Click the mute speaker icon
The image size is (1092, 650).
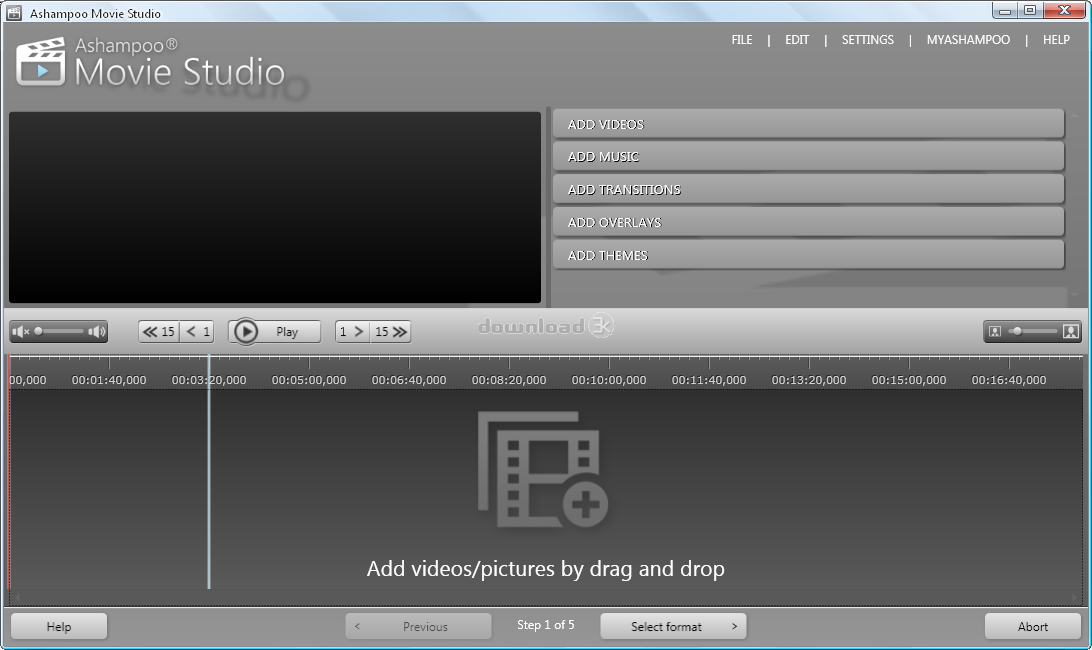21,332
